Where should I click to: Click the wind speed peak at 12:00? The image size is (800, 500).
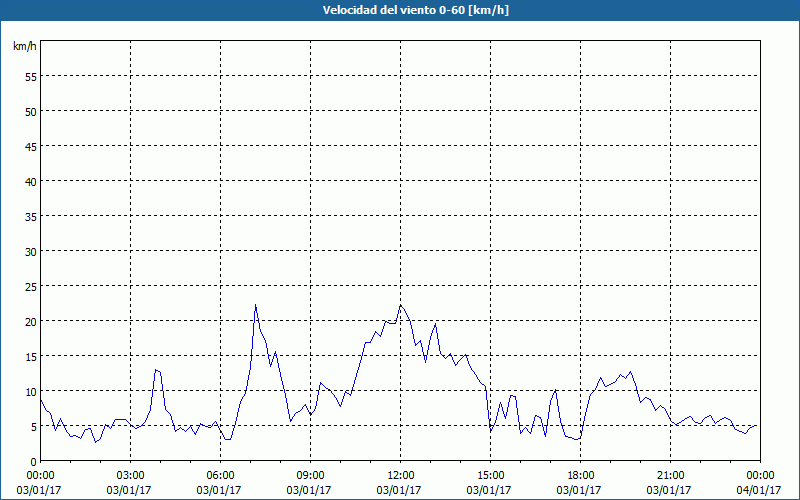click(x=401, y=305)
